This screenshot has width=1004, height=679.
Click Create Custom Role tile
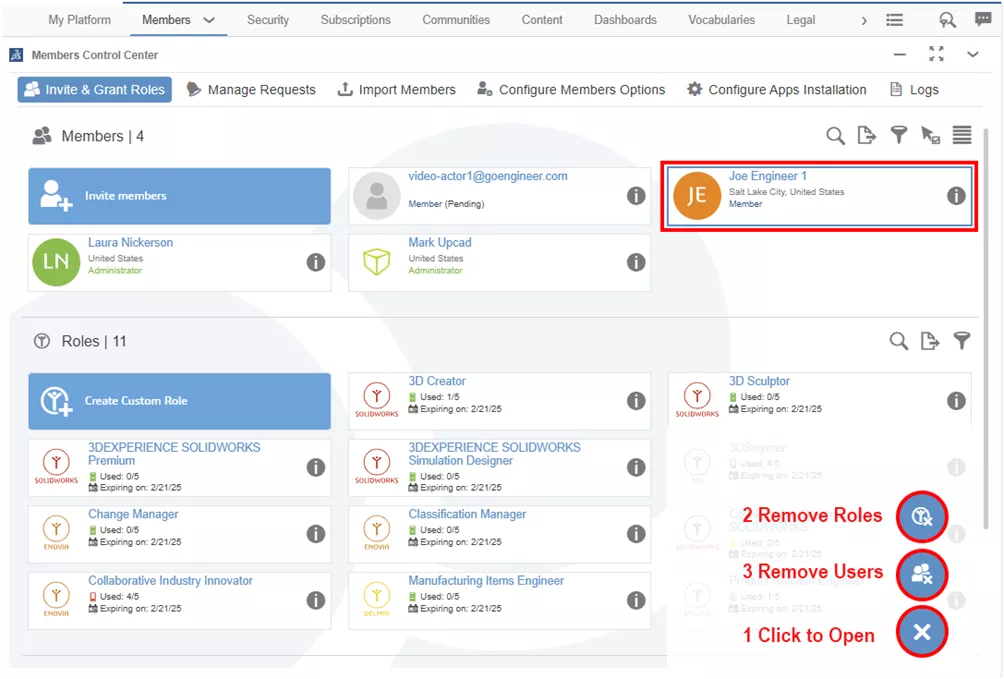point(179,401)
